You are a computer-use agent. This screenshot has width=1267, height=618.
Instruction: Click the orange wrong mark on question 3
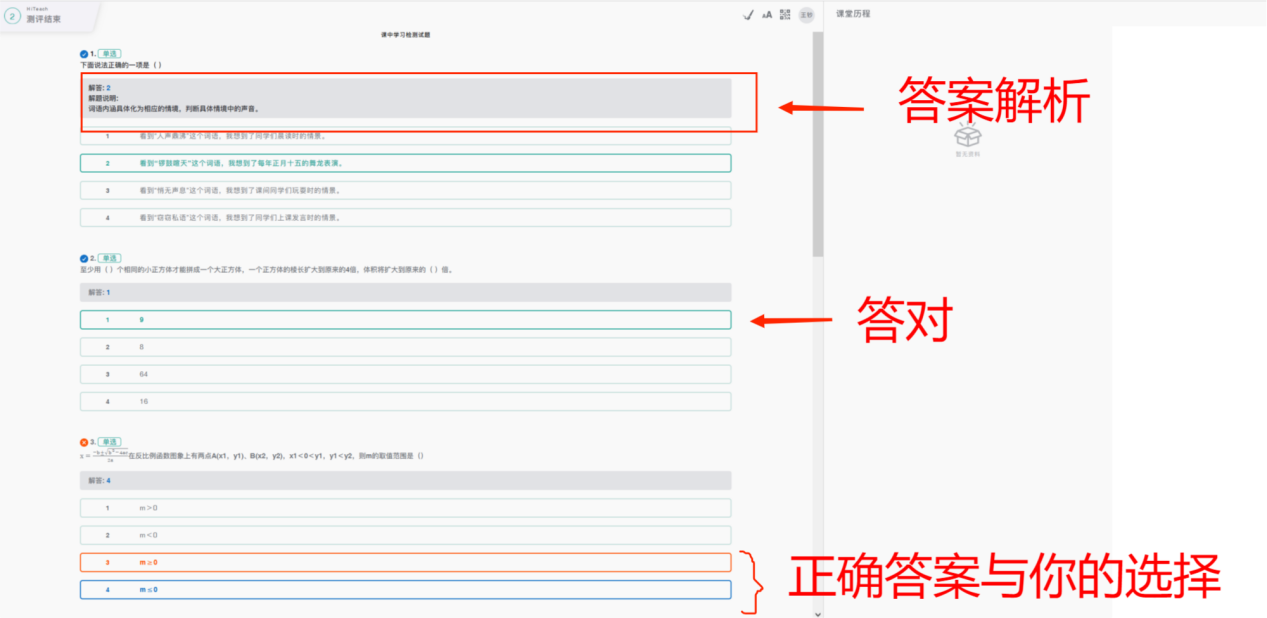84,442
